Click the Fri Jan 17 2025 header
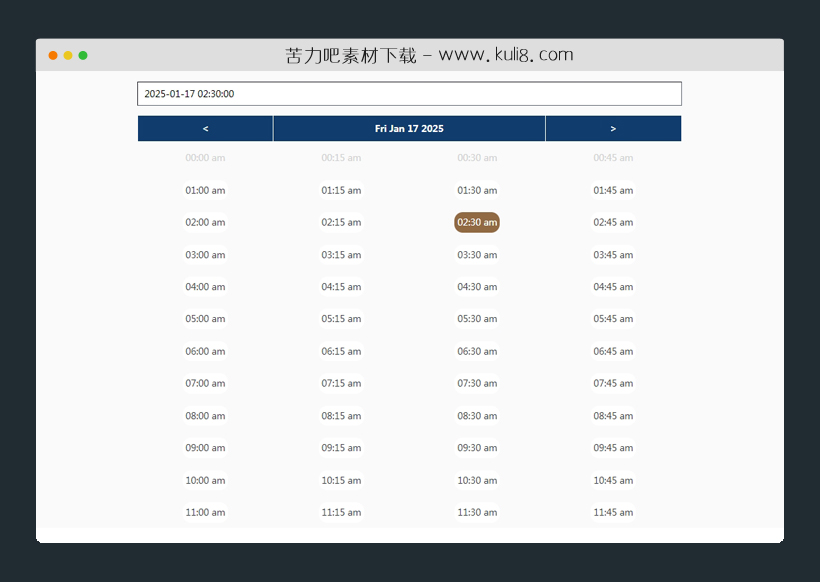Viewport: 820px width, 582px height. (x=409, y=128)
